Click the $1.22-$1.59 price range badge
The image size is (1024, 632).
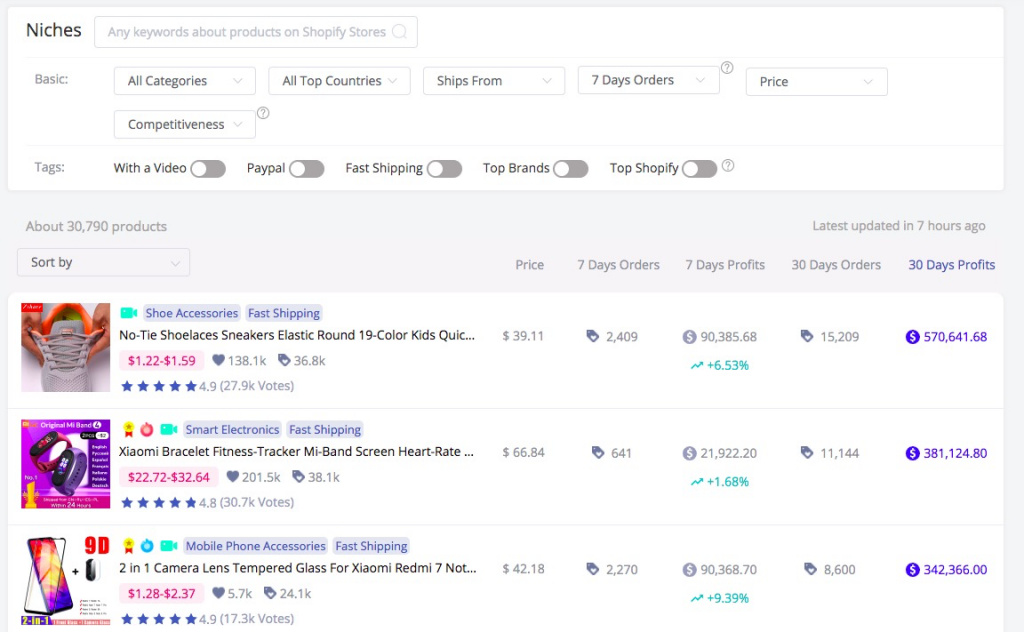(161, 360)
